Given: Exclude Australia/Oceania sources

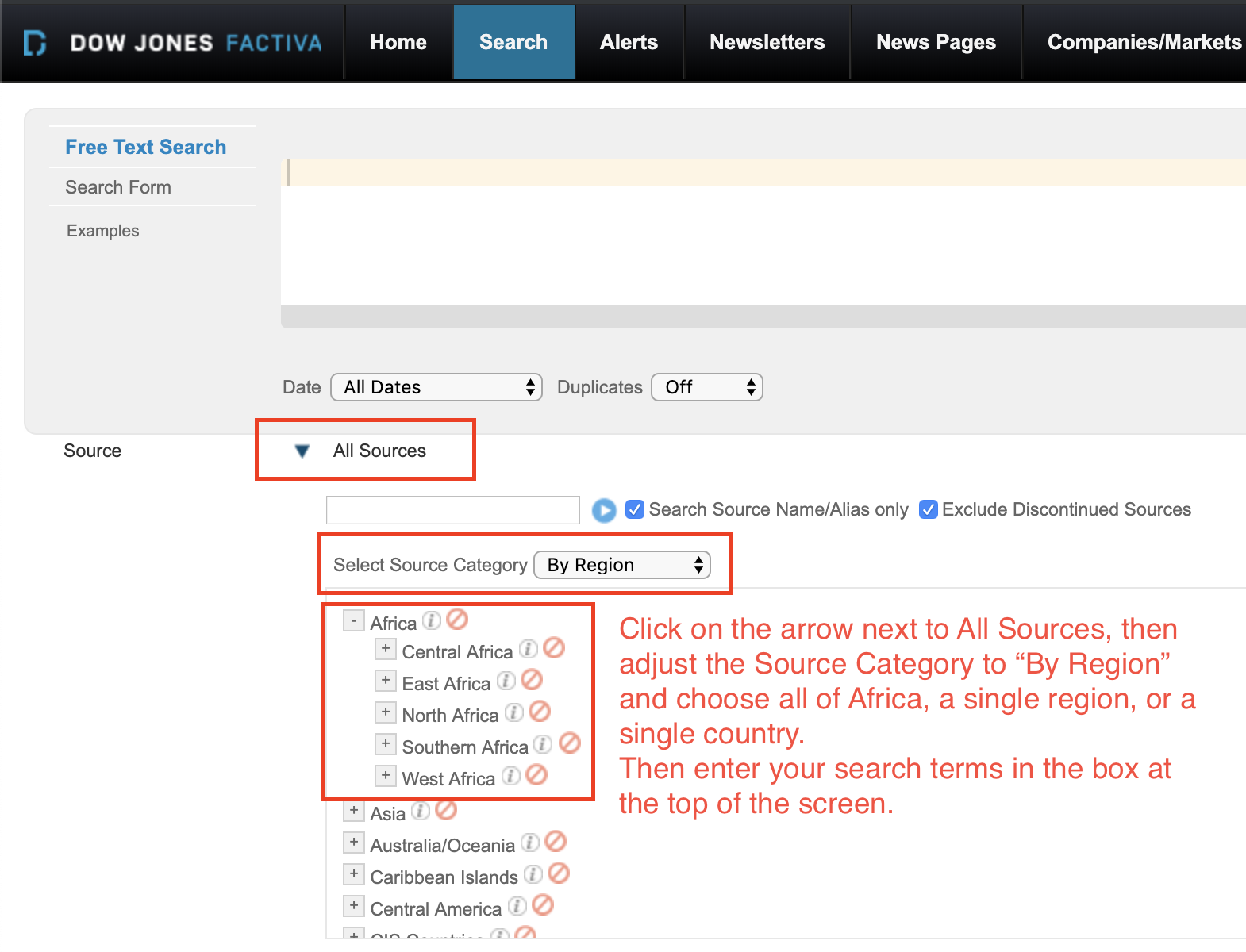Looking at the screenshot, I should [x=556, y=842].
